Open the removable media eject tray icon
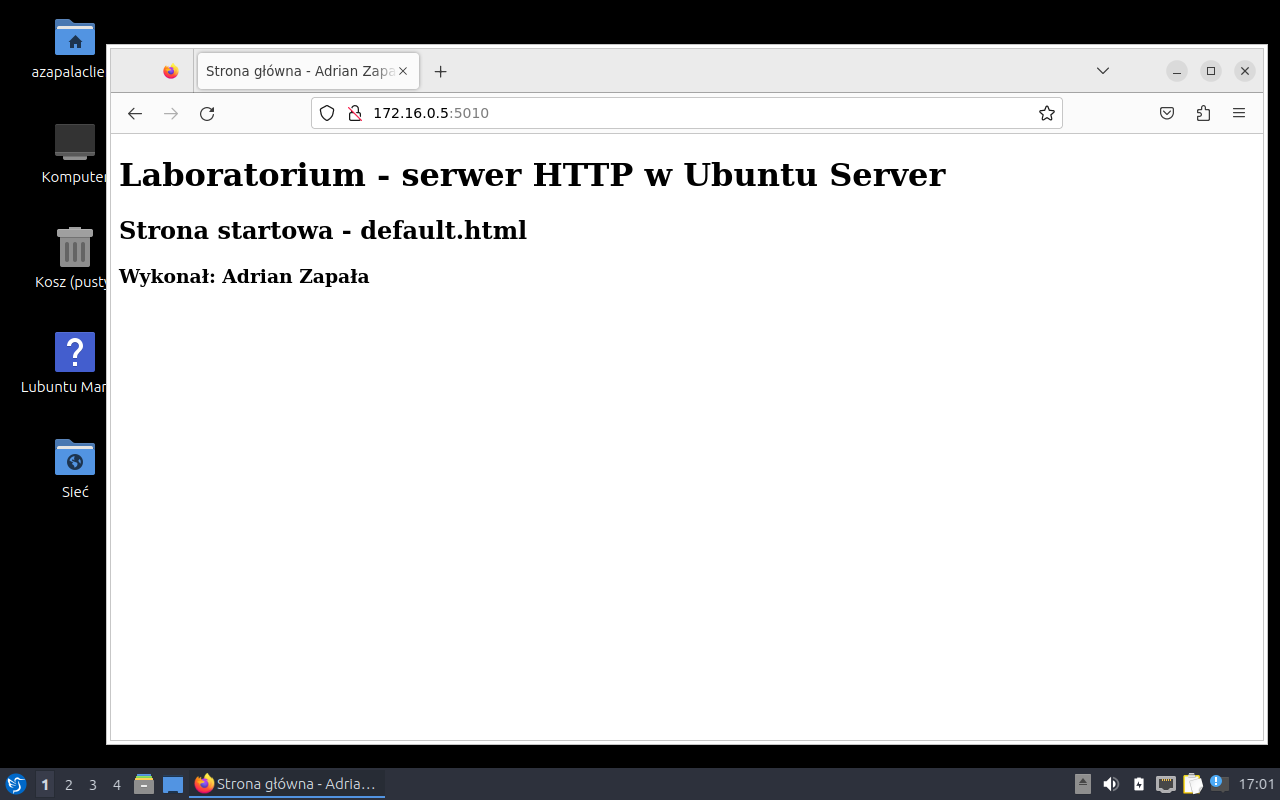1280x800 pixels. [1083, 784]
